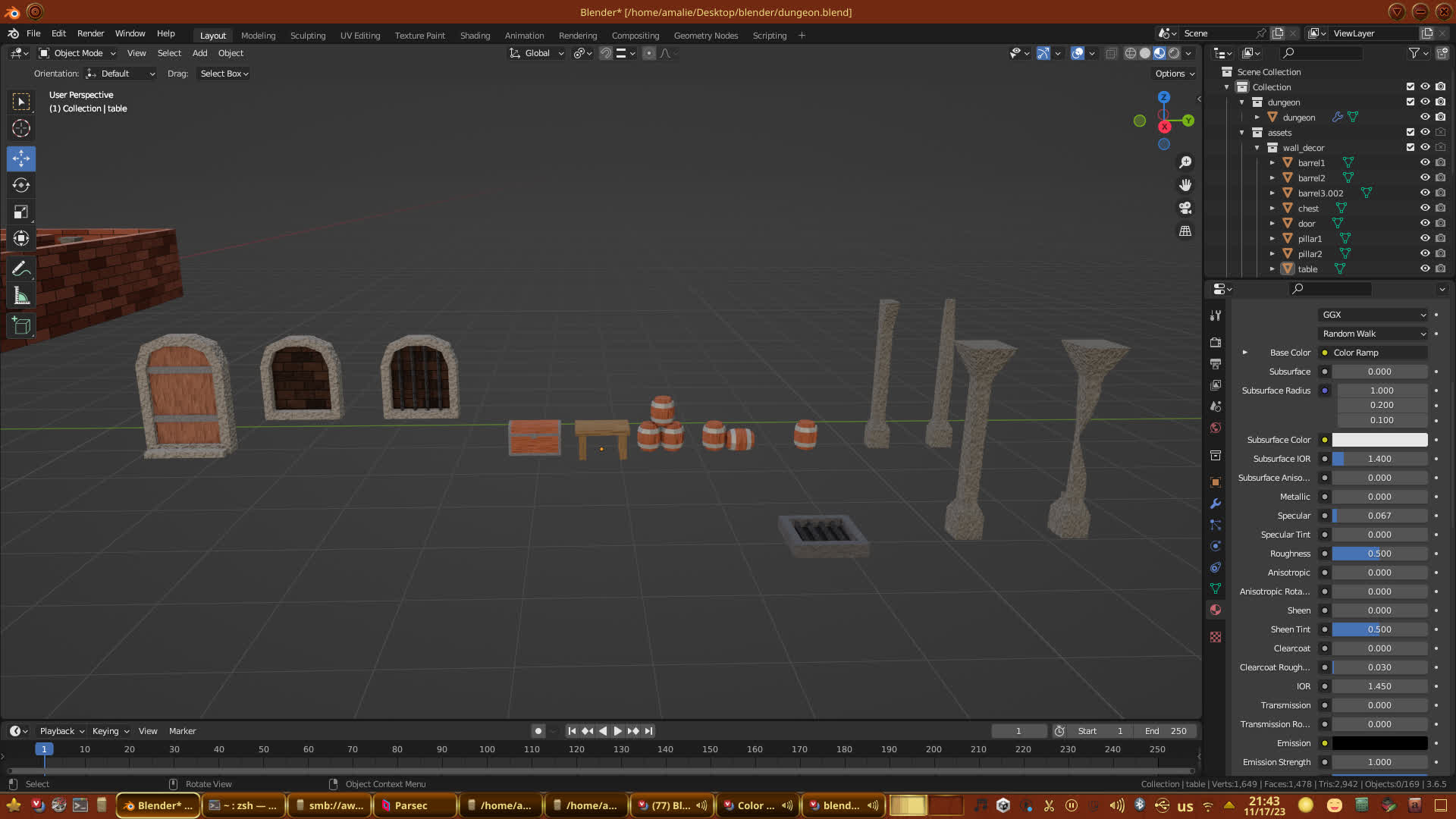1456x819 pixels.
Task: Open the Modifier properties tab
Action: point(1216,504)
